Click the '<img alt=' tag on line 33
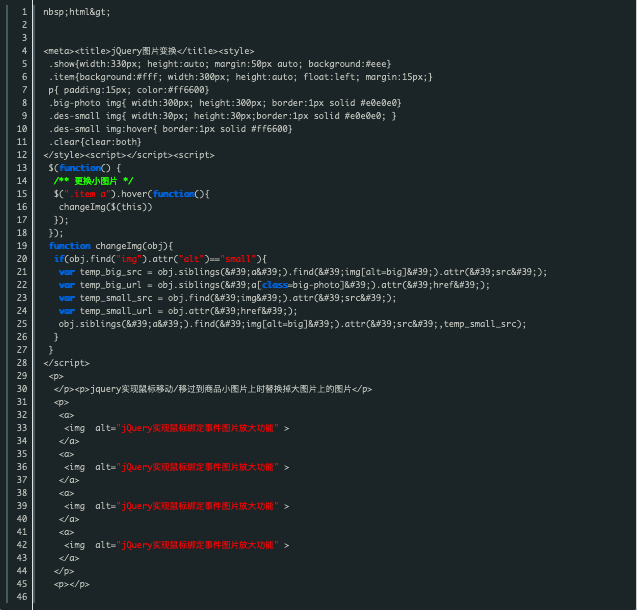Viewport: 637px width, 610px height. pyautogui.click(x=177, y=428)
